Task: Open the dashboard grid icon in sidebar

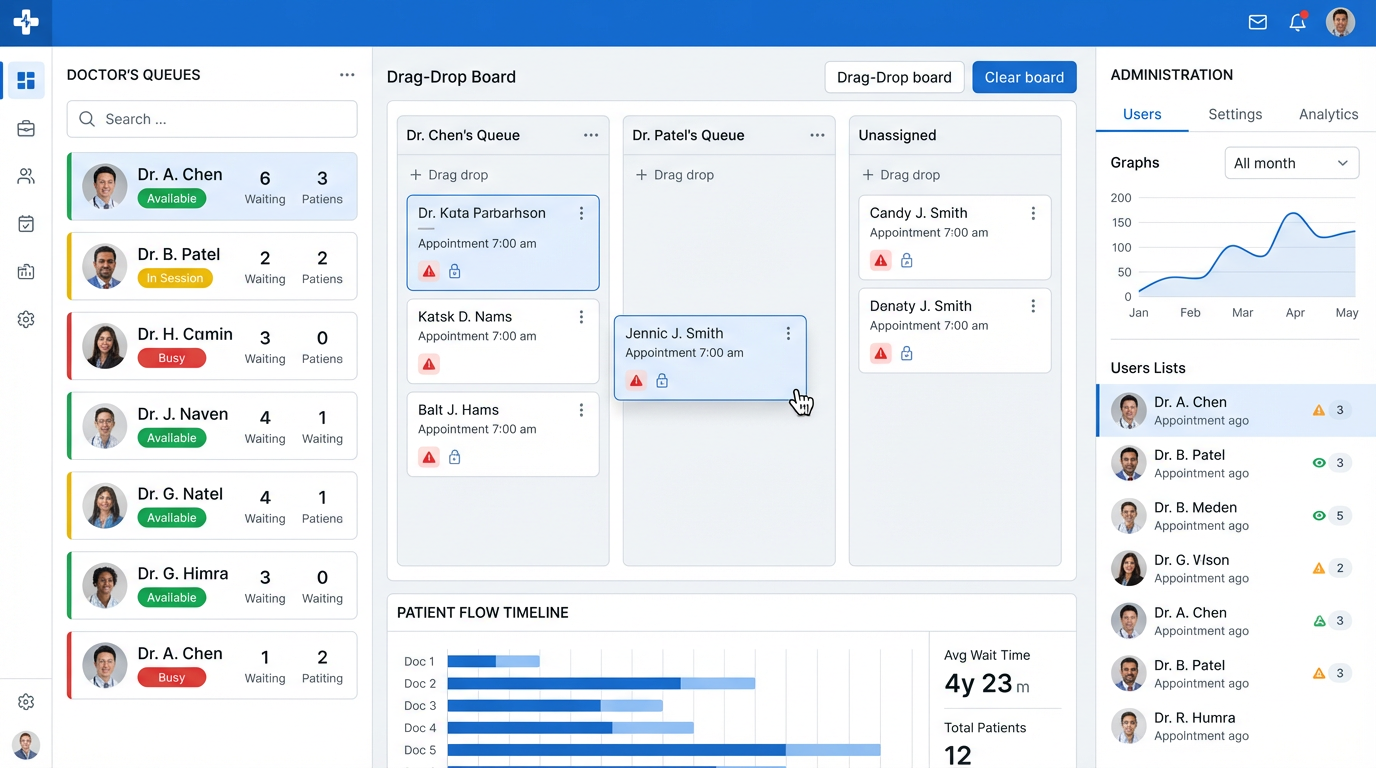Action: pyautogui.click(x=26, y=80)
